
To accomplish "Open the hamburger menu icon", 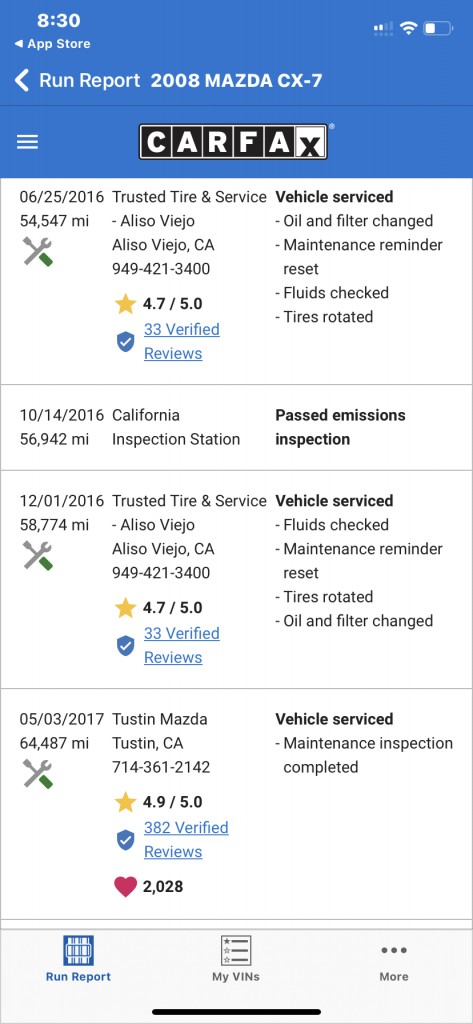I will click(27, 142).
